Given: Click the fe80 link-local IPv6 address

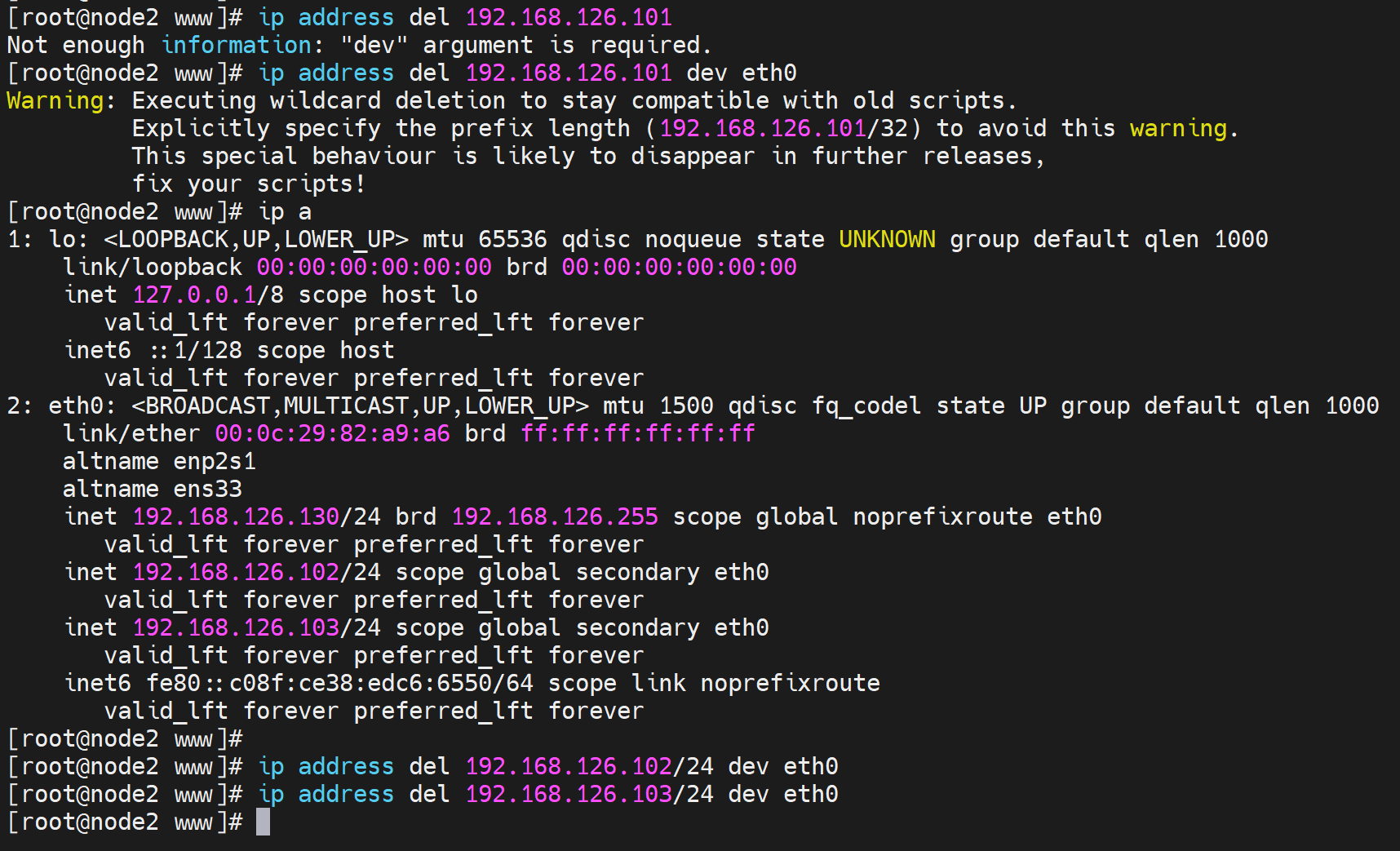Looking at the screenshot, I should [339, 683].
